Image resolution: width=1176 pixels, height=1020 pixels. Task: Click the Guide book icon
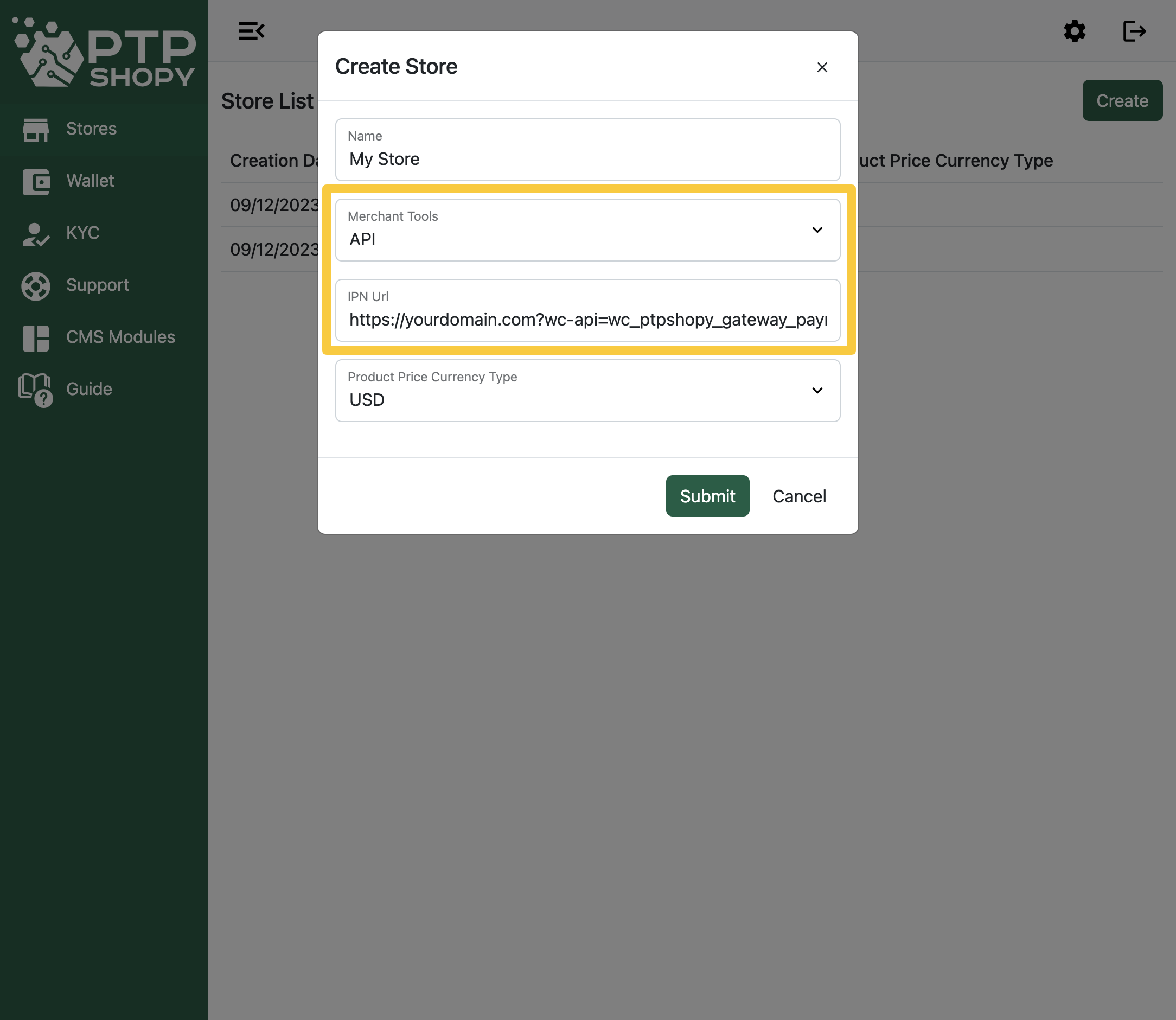pyautogui.click(x=36, y=390)
